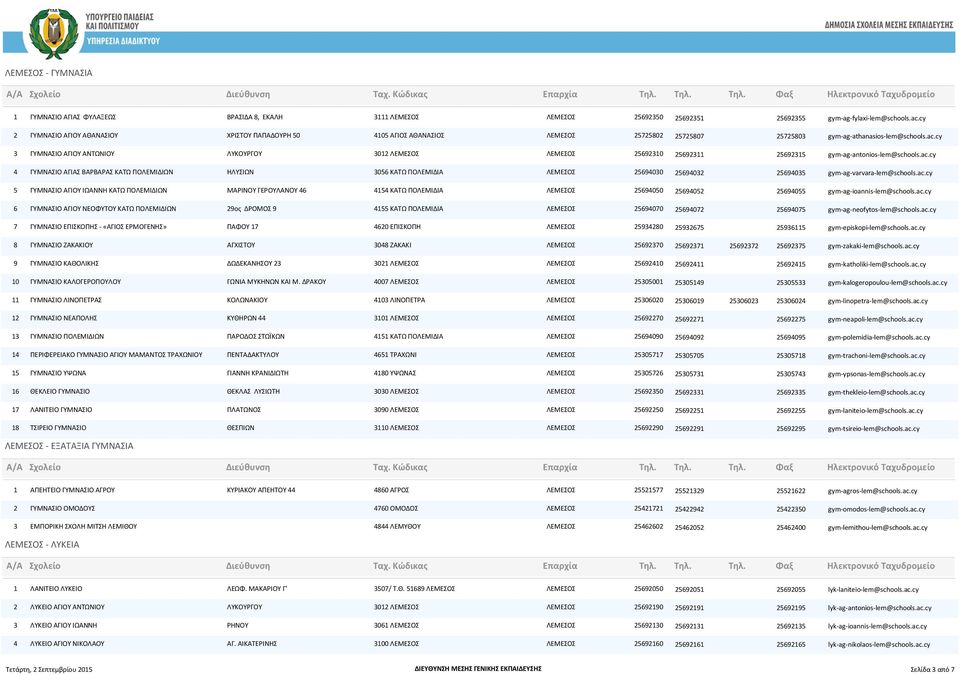
Task: Click address ΚΥΡΙΑΚΟΥ ΑΠΕΗΤΟΥ 44
Action: coord(261,490)
